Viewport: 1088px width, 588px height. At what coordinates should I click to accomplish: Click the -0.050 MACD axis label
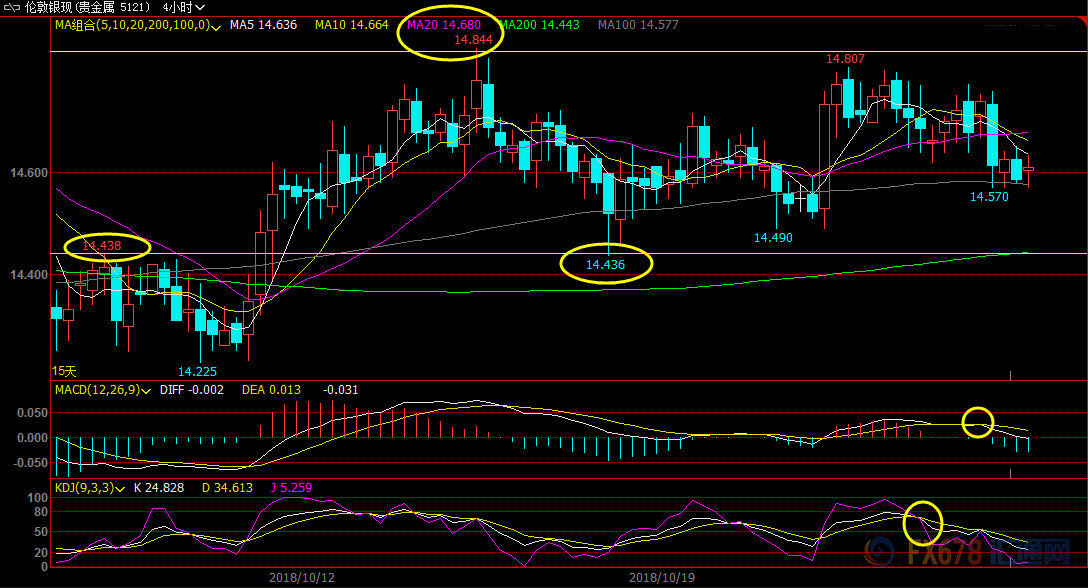(30, 463)
